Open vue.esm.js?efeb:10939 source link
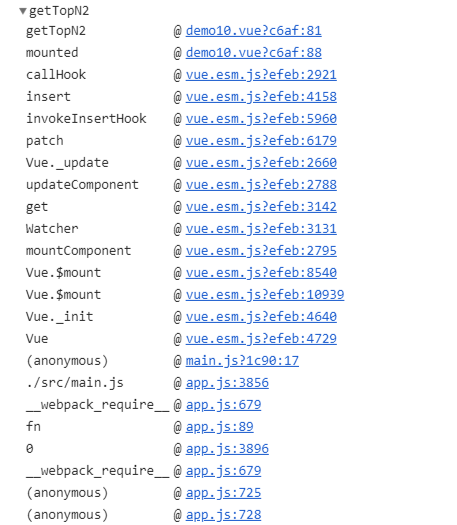Viewport: 457px width, 525px height. coord(265,295)
